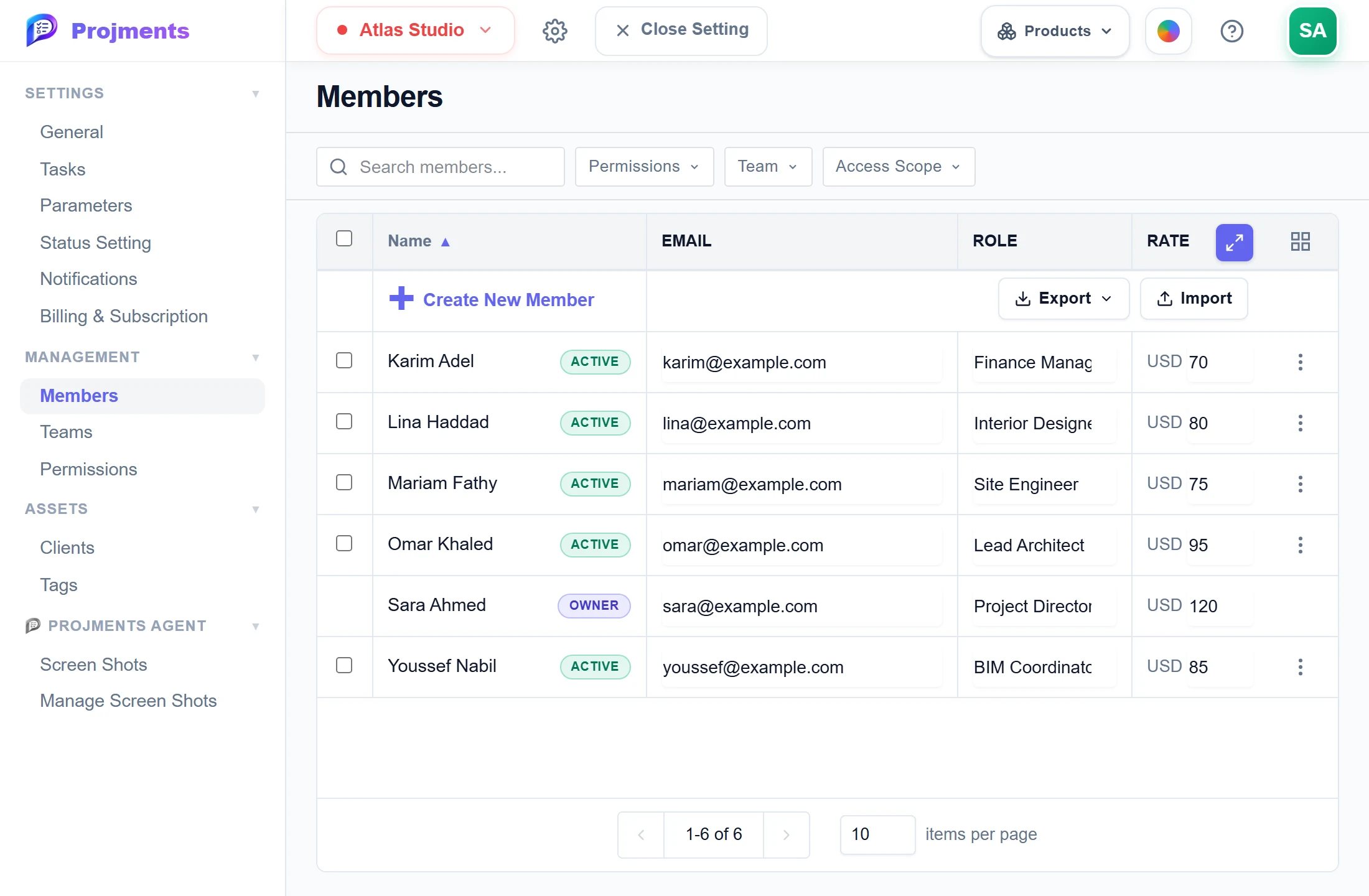Screen dimensions: 1369x896
Task: Open Billing & Subscription in sidebar
Action: (124, 316)
